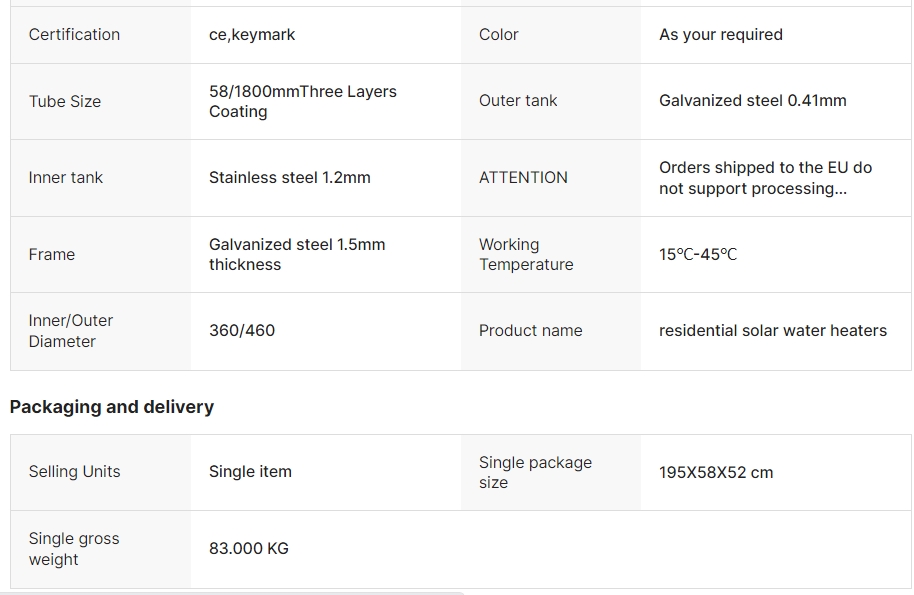Click the '360/460' diameter value
The width and height of the screenshot is (914, 595).
coord(242,331)
